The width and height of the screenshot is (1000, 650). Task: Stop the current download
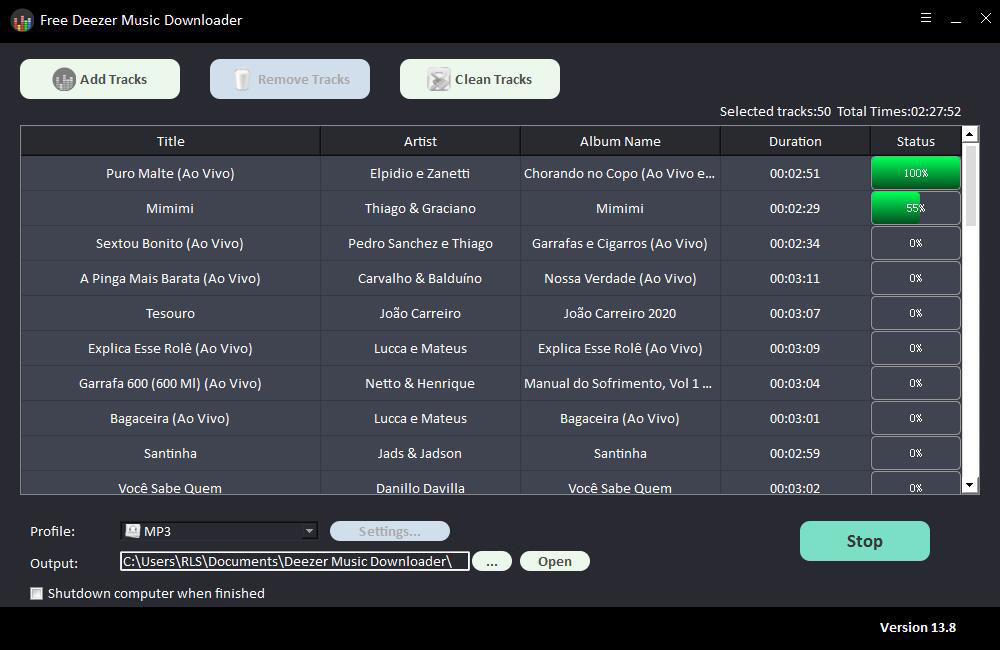865,541
